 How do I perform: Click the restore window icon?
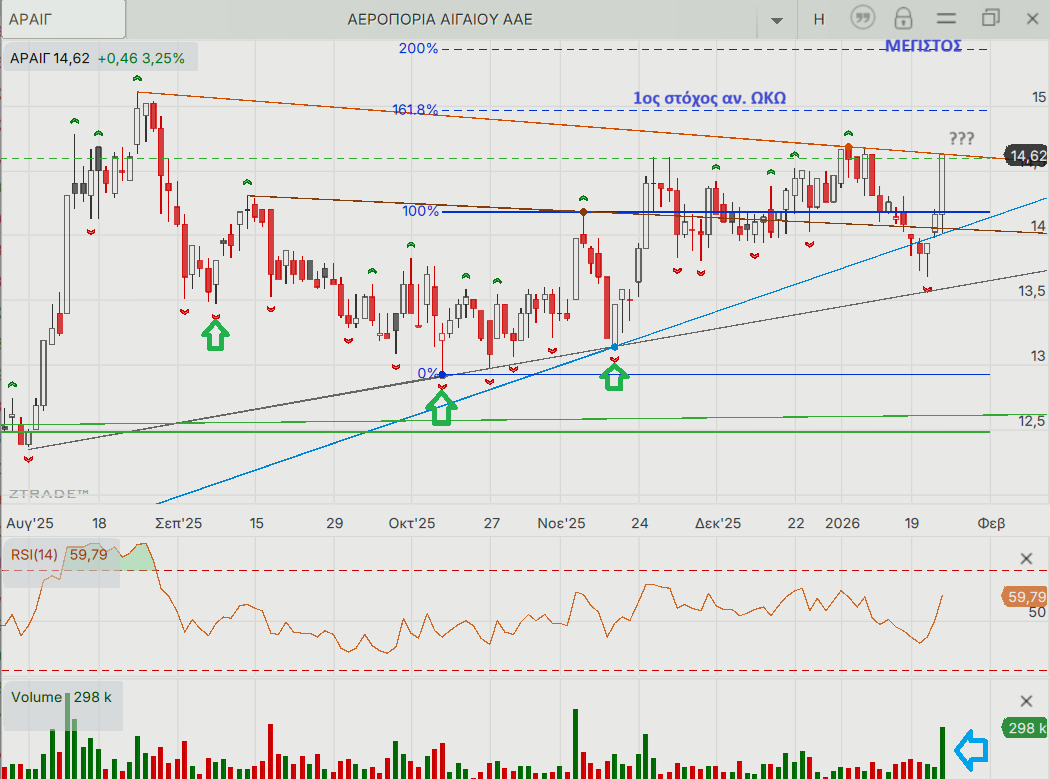point(990,18)
